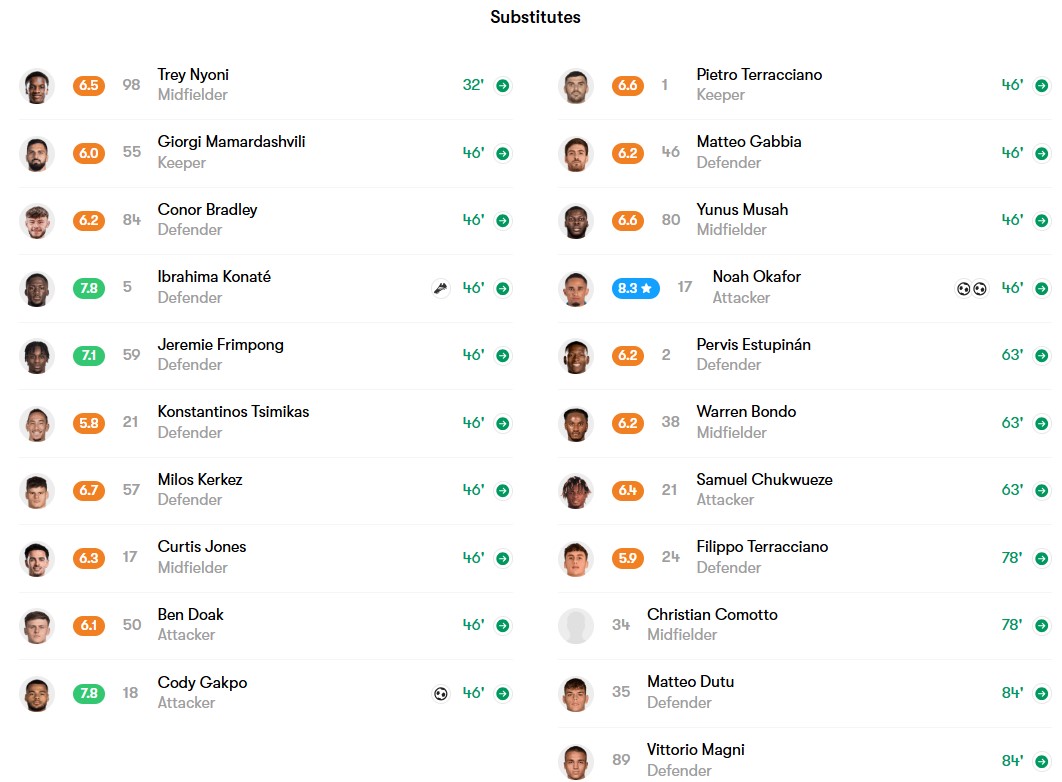Screen dimensions: 1062x782
Task: Click the 7.8 rating badge for Ibrahima Konaté
Action: tap(89, 288)
